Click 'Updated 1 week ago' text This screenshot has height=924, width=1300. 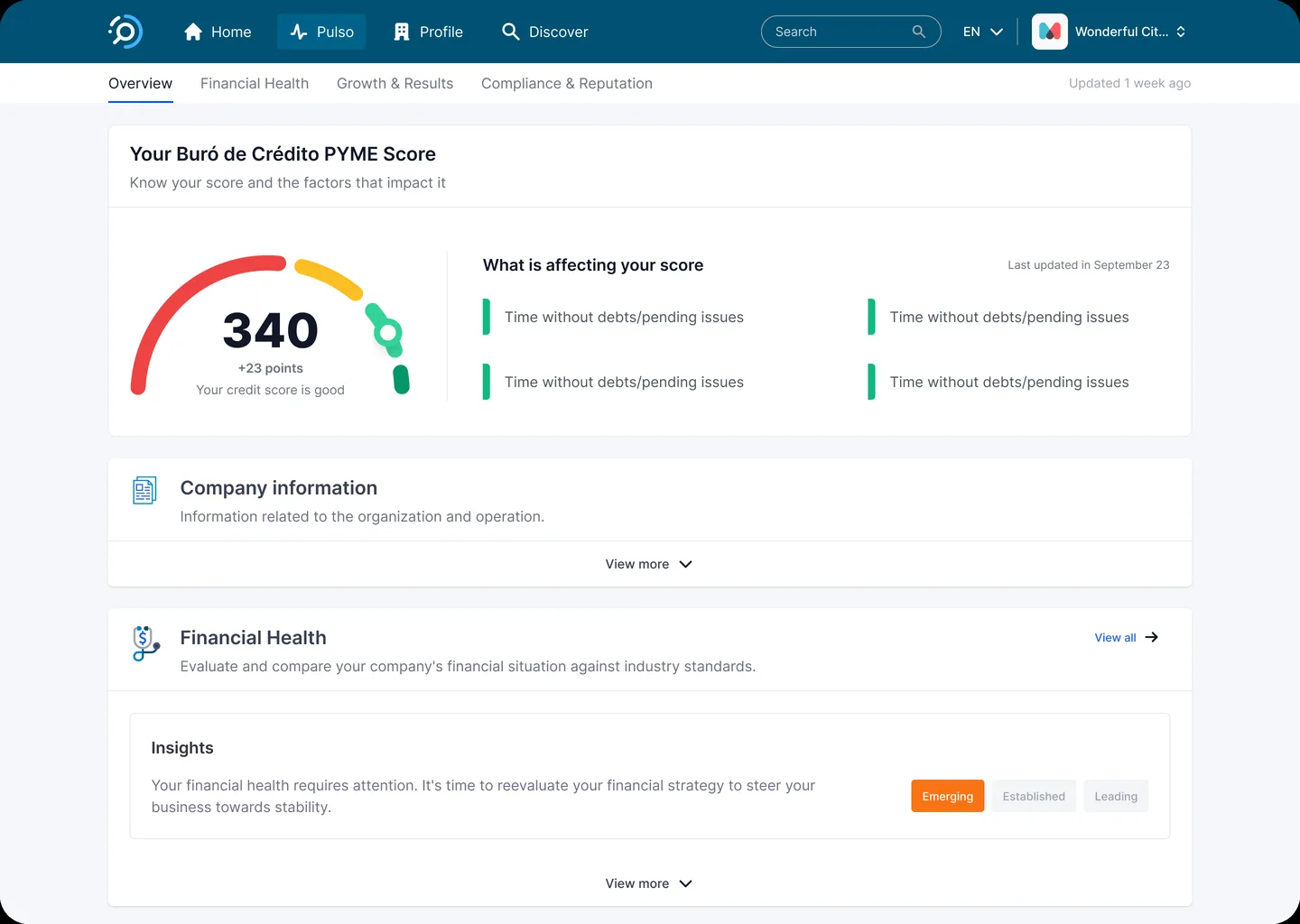point(1129,83)
